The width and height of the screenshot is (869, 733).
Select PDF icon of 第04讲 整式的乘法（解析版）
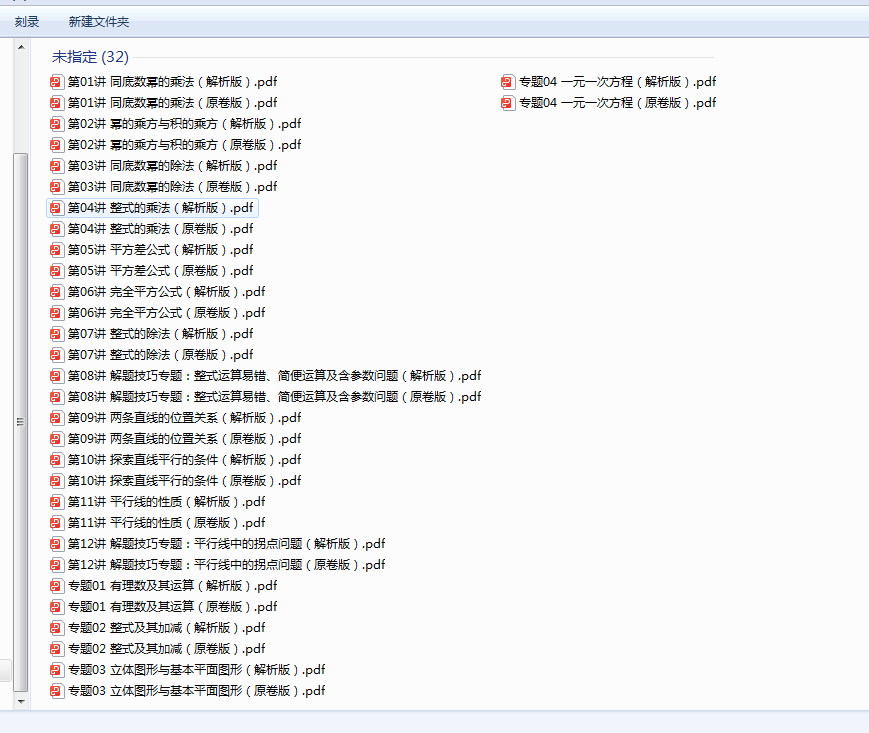click(x=57, y=208)
